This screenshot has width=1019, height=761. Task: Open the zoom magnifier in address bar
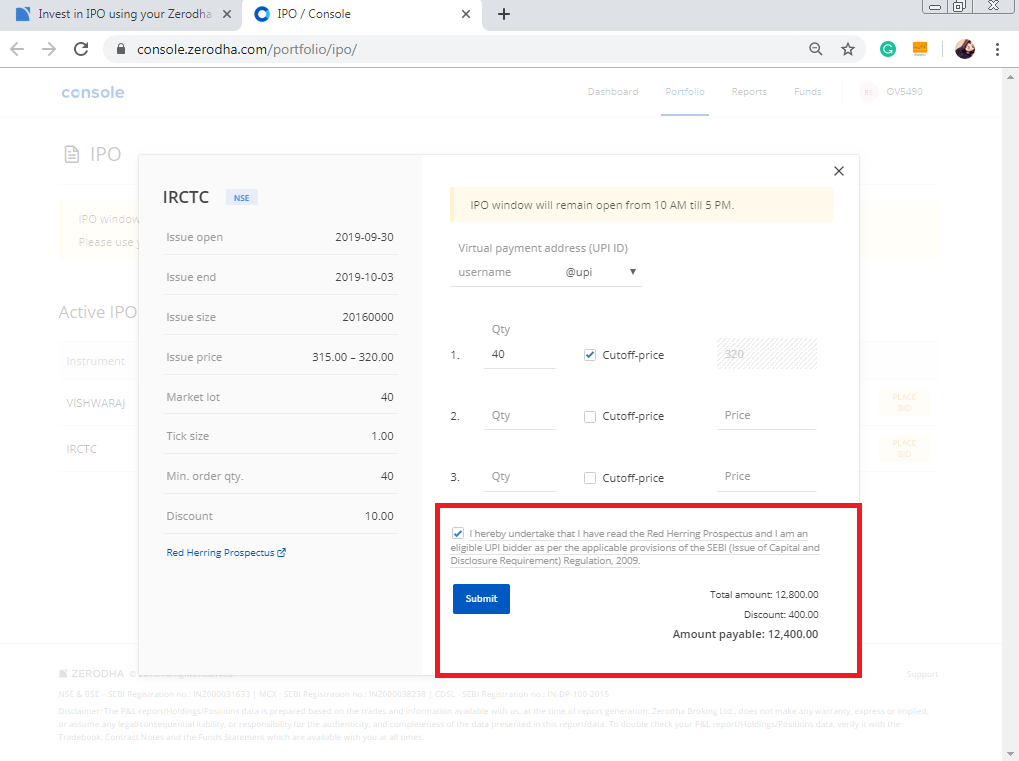point(816,49)
